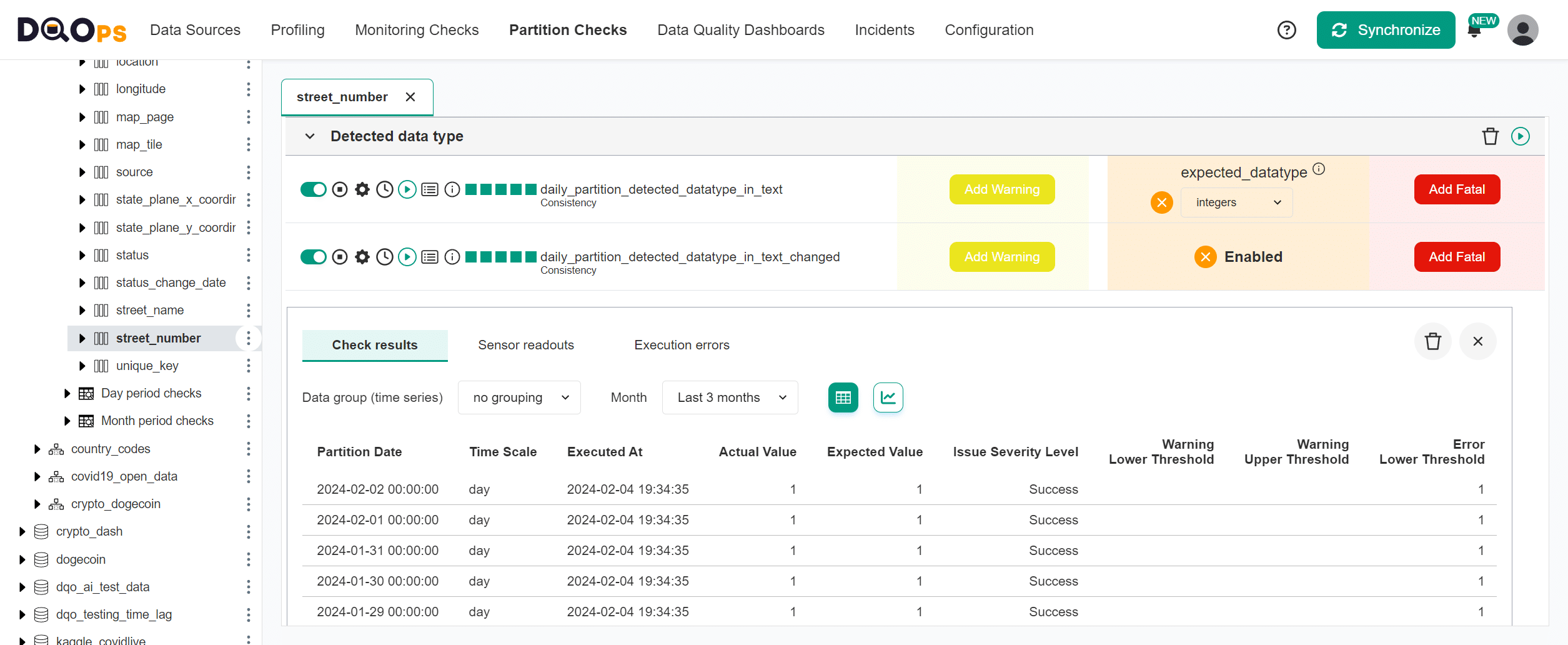Add a Fatal rule to datatype changed check
The image size is (1568, 645).
pyautogui.click(x=1457, y=257)
